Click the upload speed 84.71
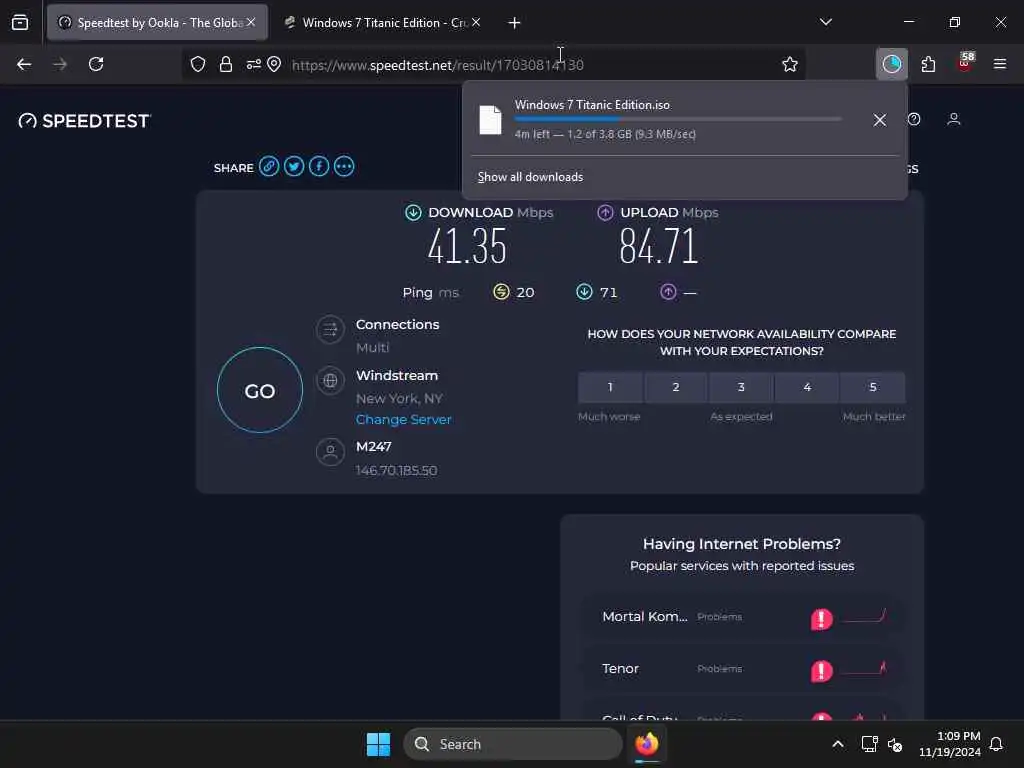The height and width of the screenshot is (768, 1024). tap(659, 247)
